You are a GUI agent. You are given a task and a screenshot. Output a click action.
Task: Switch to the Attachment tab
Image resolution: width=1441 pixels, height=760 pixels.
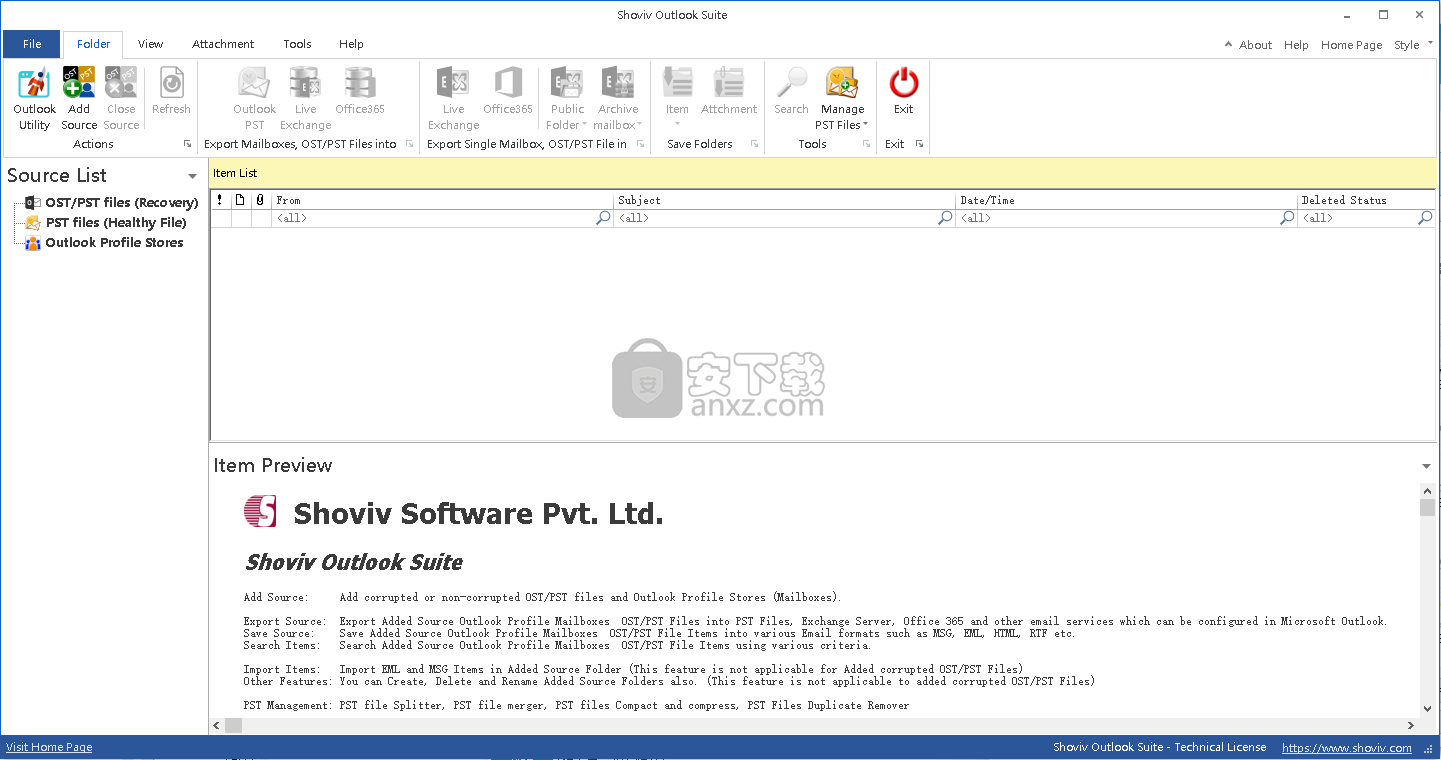[x=223, y=44]
